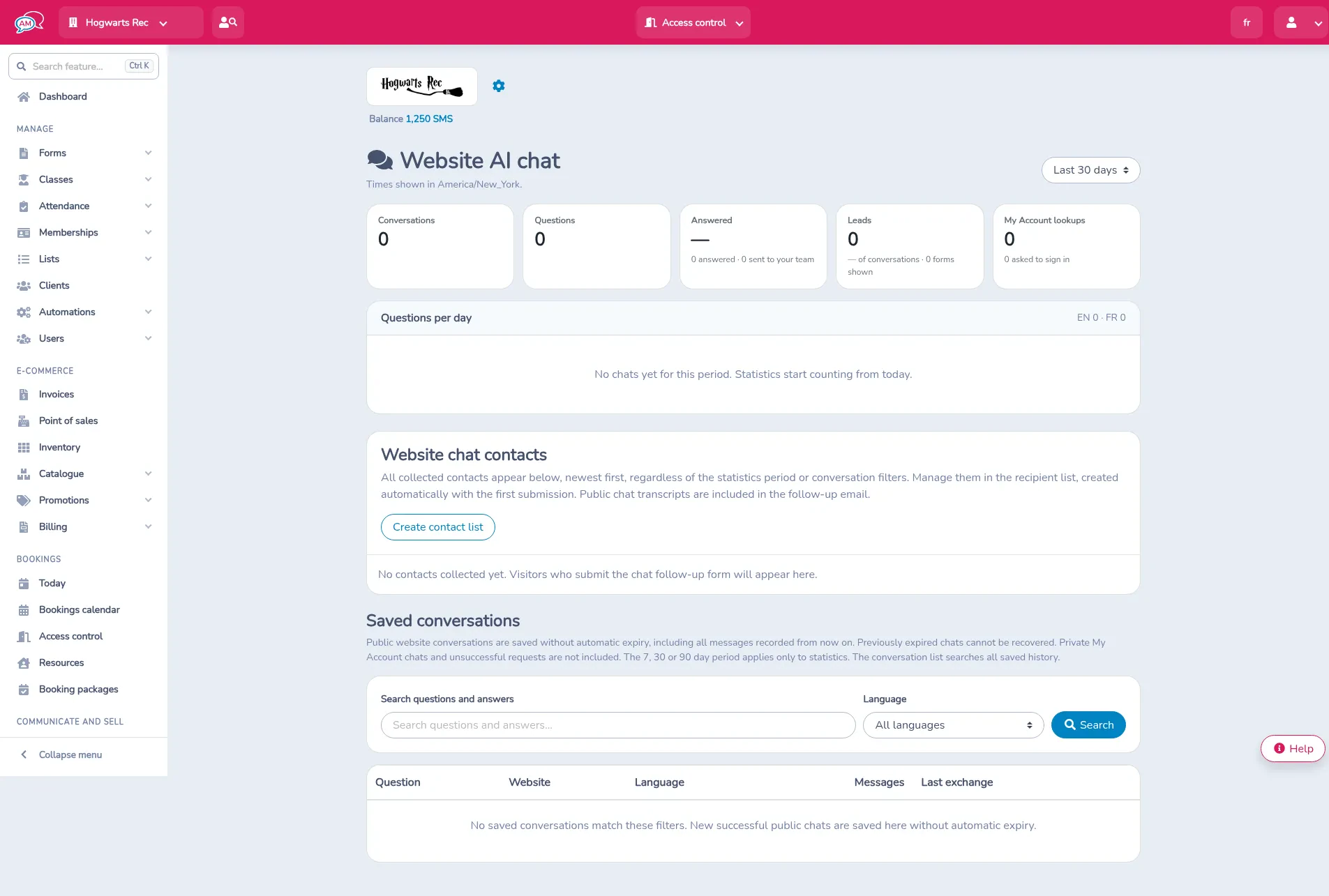
Task: Click the blue Search button
Action: [1088, 725]
